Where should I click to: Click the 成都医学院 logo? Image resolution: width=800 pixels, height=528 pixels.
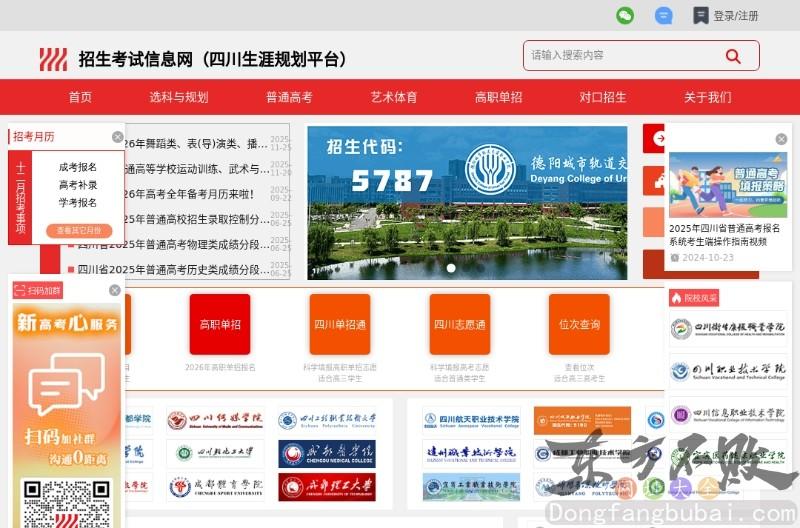coord(327,454)
